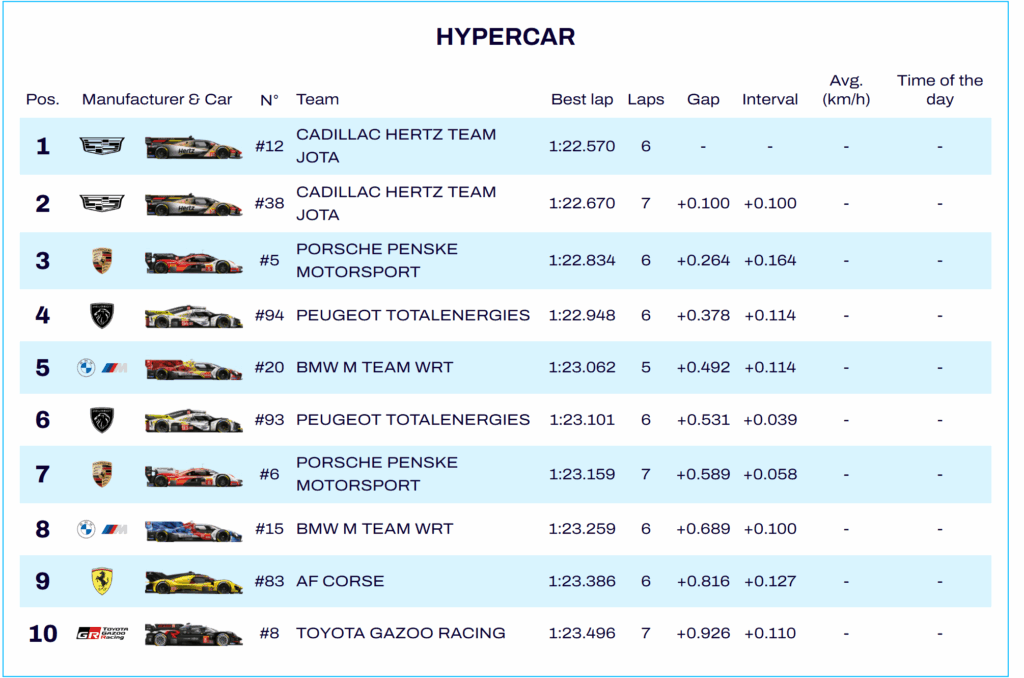The image size is (1024, 678).
Task: Click best lap 1:23.101
Action: [582, 420]
